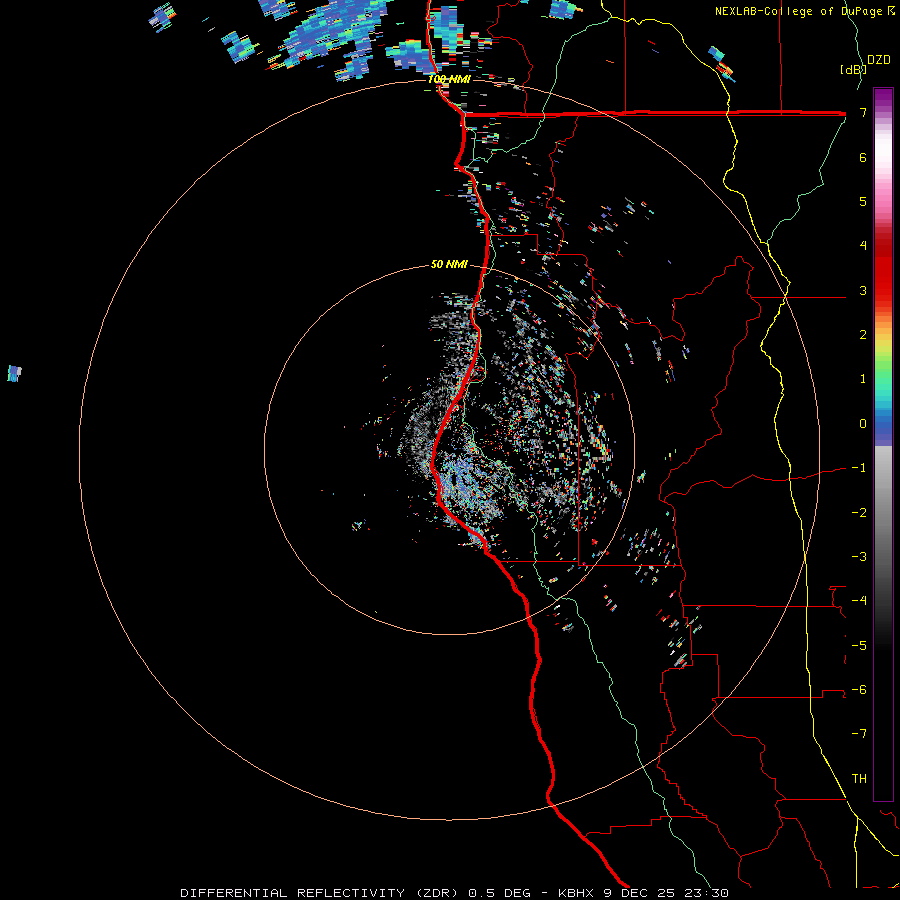Click the "-1" value on the dB scale
The width and height of the screenshot is (900, 900).
pyautogui.click(x=859, y=468)
